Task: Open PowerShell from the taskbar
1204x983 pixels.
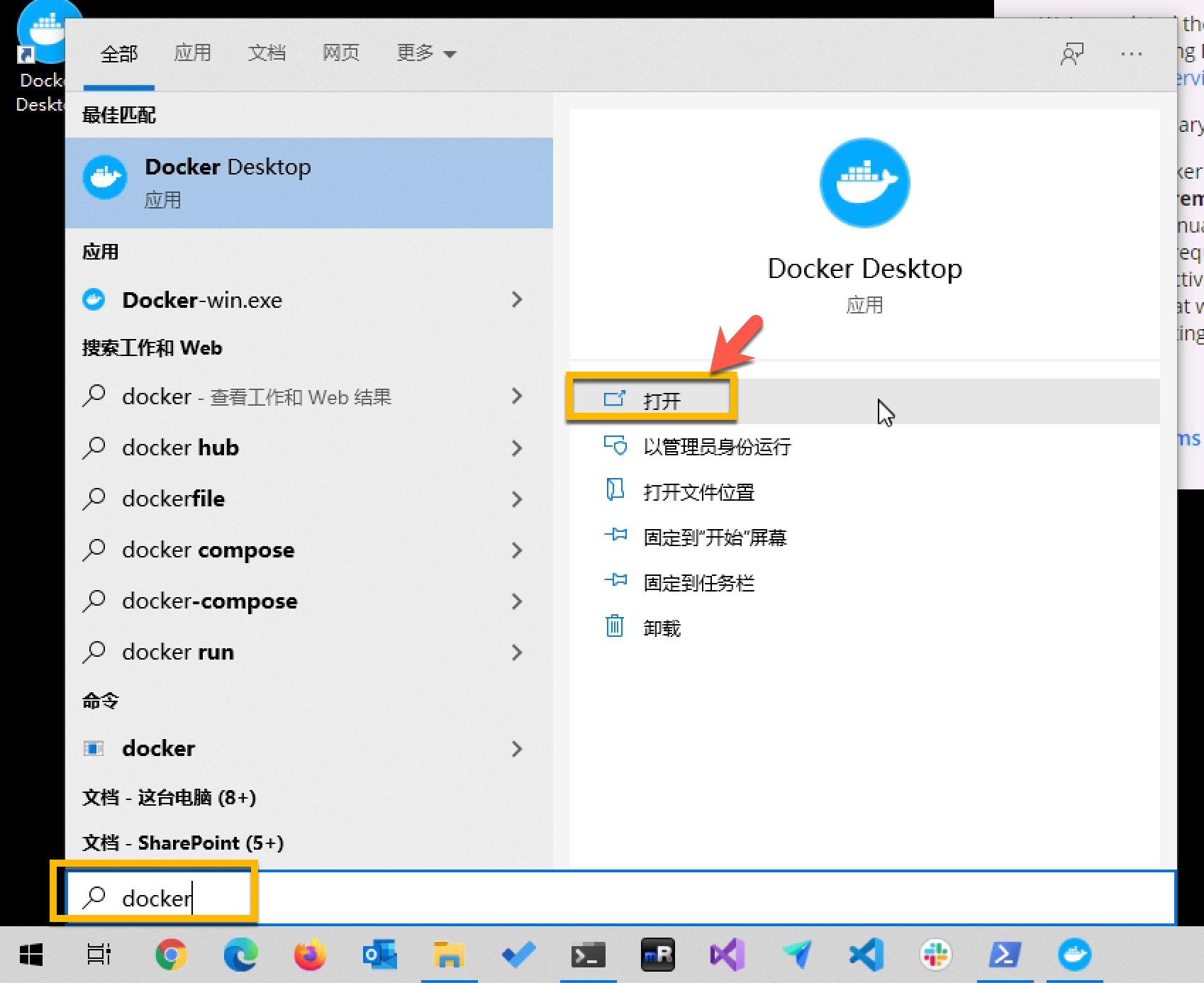Action: click(x=1005, y=955)
